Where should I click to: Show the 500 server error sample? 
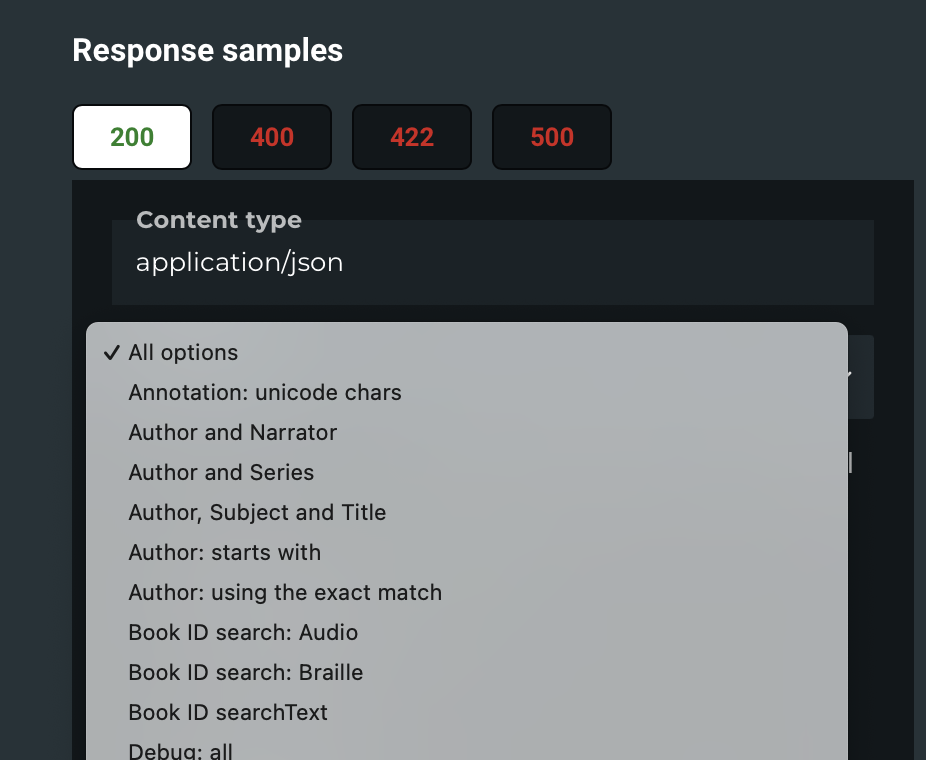[x=551, y=137]
